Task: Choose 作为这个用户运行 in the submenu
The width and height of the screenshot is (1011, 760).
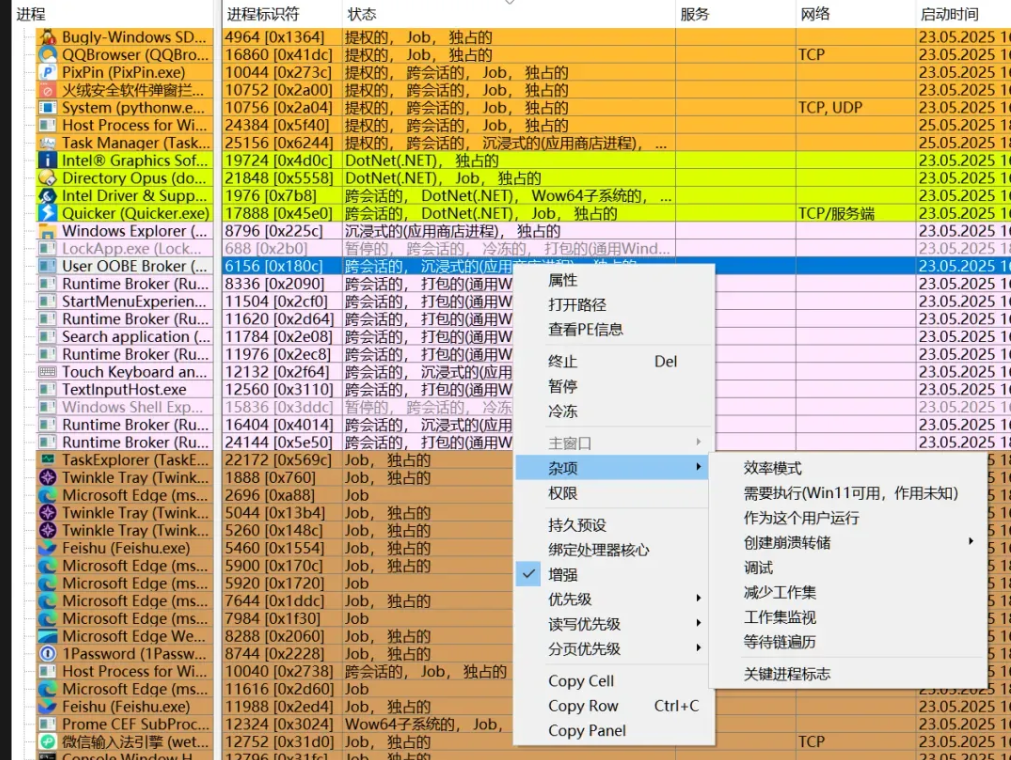Action: pos(848,518)
